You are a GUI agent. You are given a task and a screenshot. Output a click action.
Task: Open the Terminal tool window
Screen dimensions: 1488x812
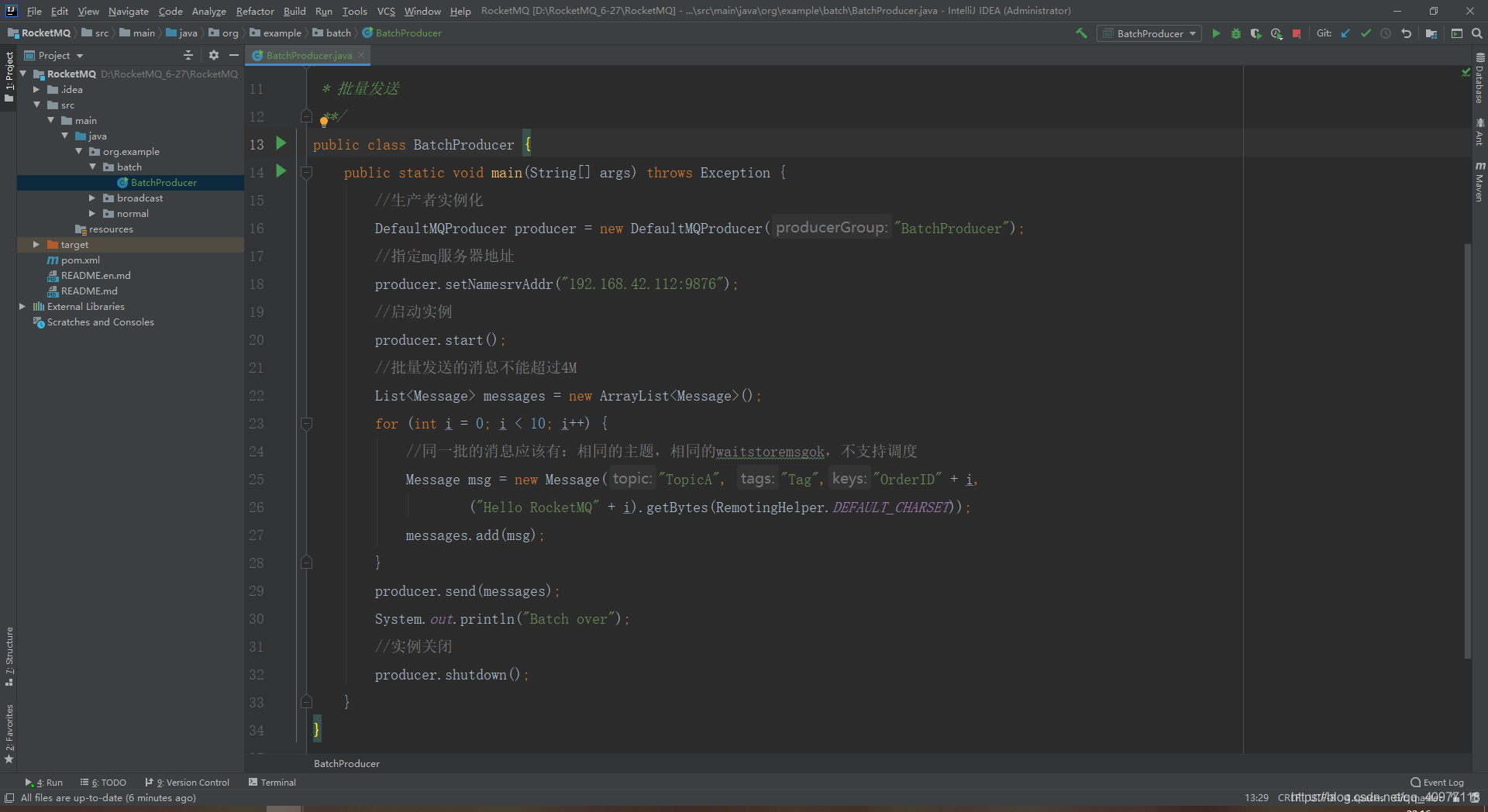pyautogui.click(x=272, y=783)
